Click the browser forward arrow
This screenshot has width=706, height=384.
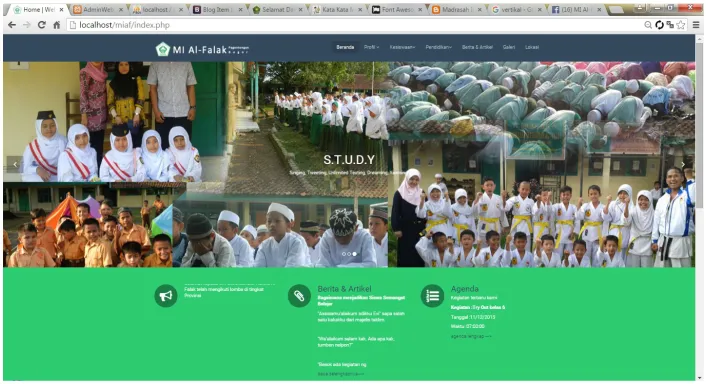(27, 25)
